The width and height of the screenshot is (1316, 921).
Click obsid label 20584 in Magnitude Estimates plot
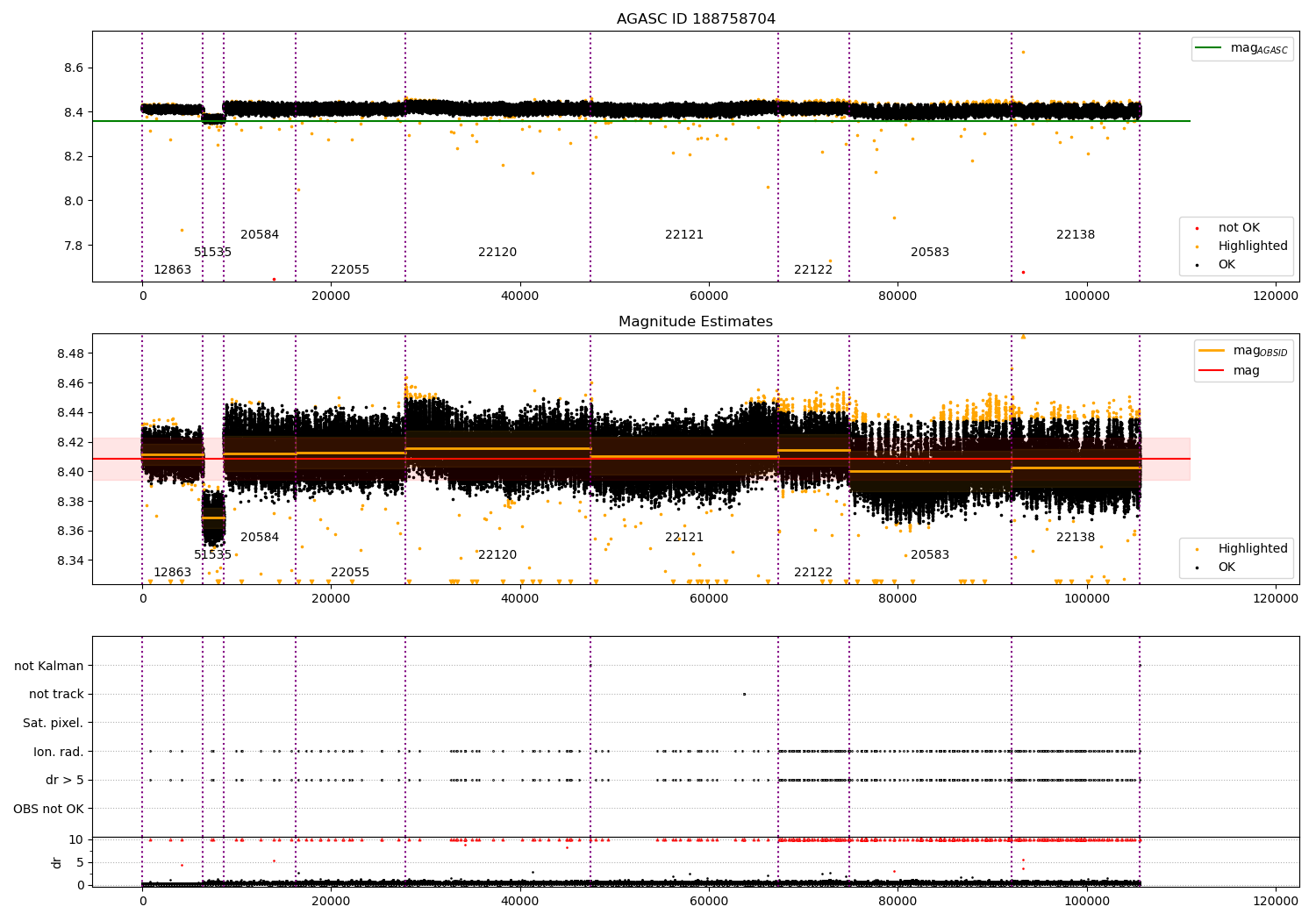tap(260, 538)
